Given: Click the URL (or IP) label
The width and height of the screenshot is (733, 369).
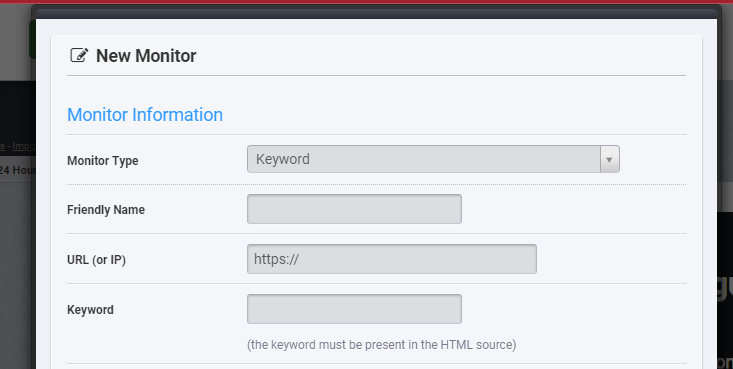Looking at the screenshot, I should point(97,260).
